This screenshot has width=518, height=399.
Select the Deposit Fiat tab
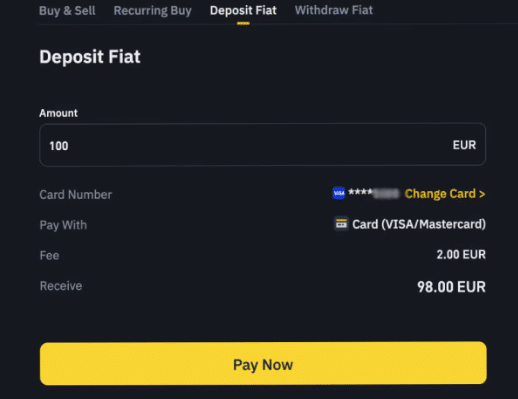coord(243,11)
